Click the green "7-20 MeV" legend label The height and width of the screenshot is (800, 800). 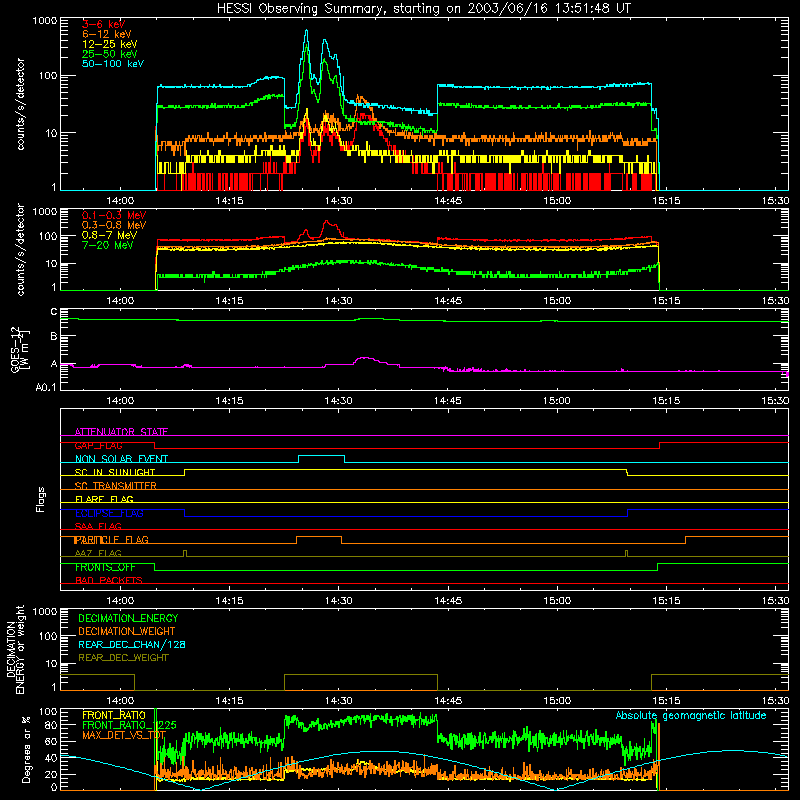pos(108,245)
